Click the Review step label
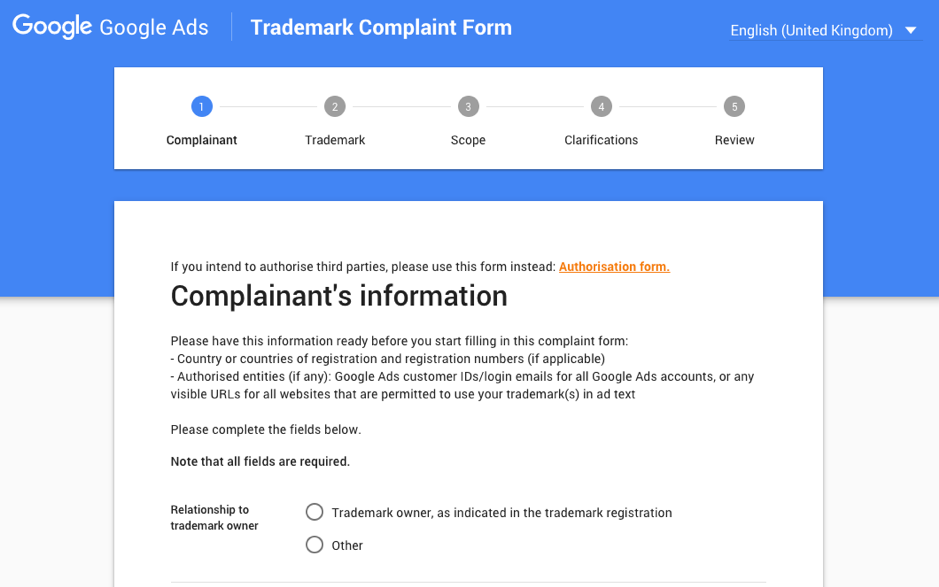 pos(734,140)
